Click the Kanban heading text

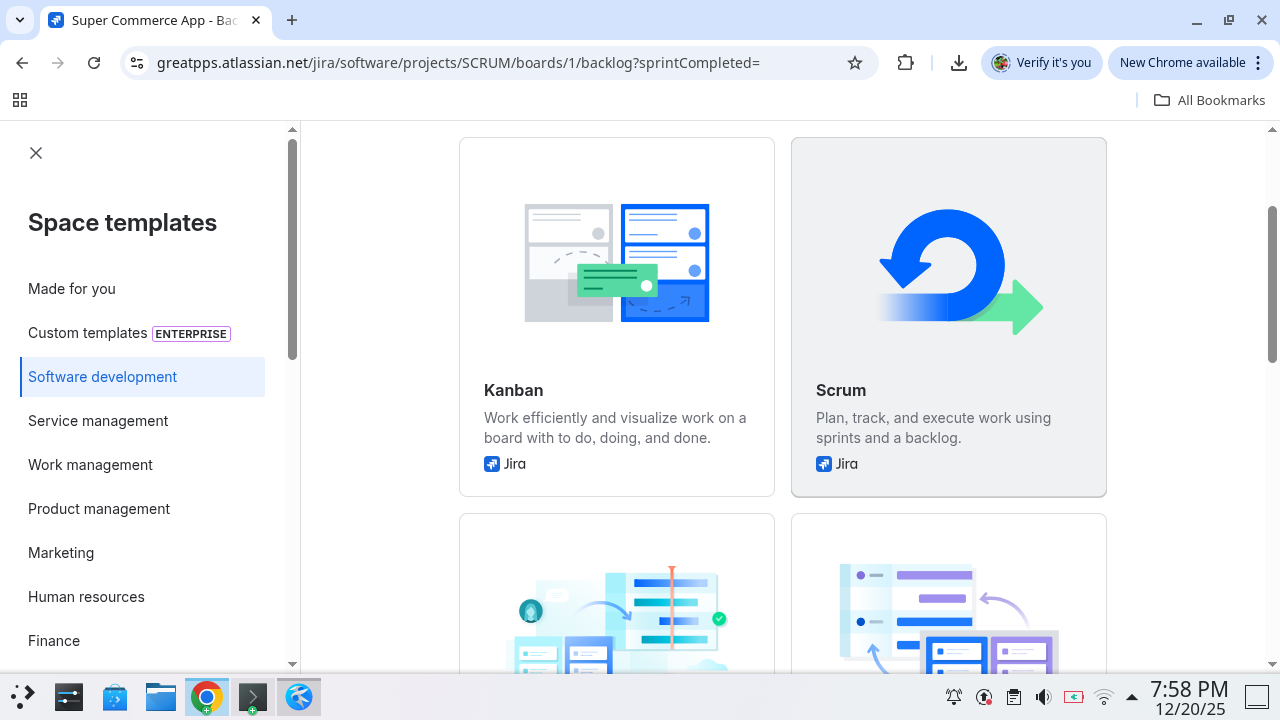click(x=514, y=390)
